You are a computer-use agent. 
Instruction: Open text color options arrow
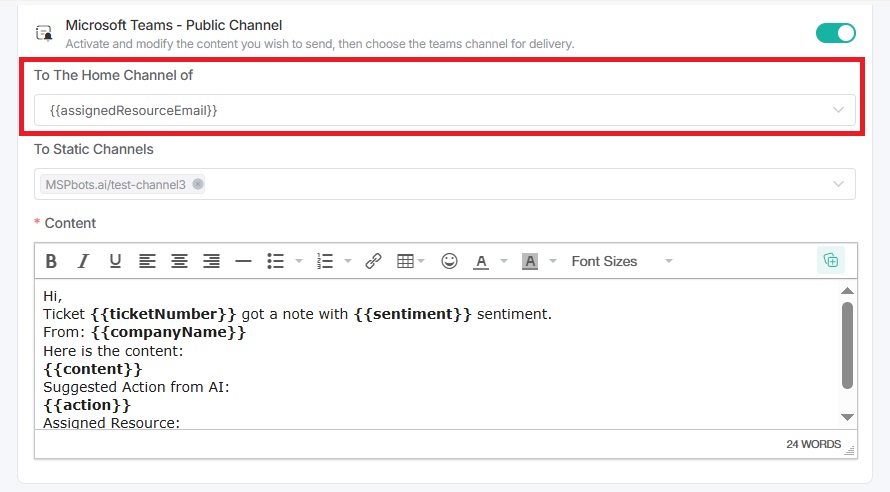(x=503, y=261)
